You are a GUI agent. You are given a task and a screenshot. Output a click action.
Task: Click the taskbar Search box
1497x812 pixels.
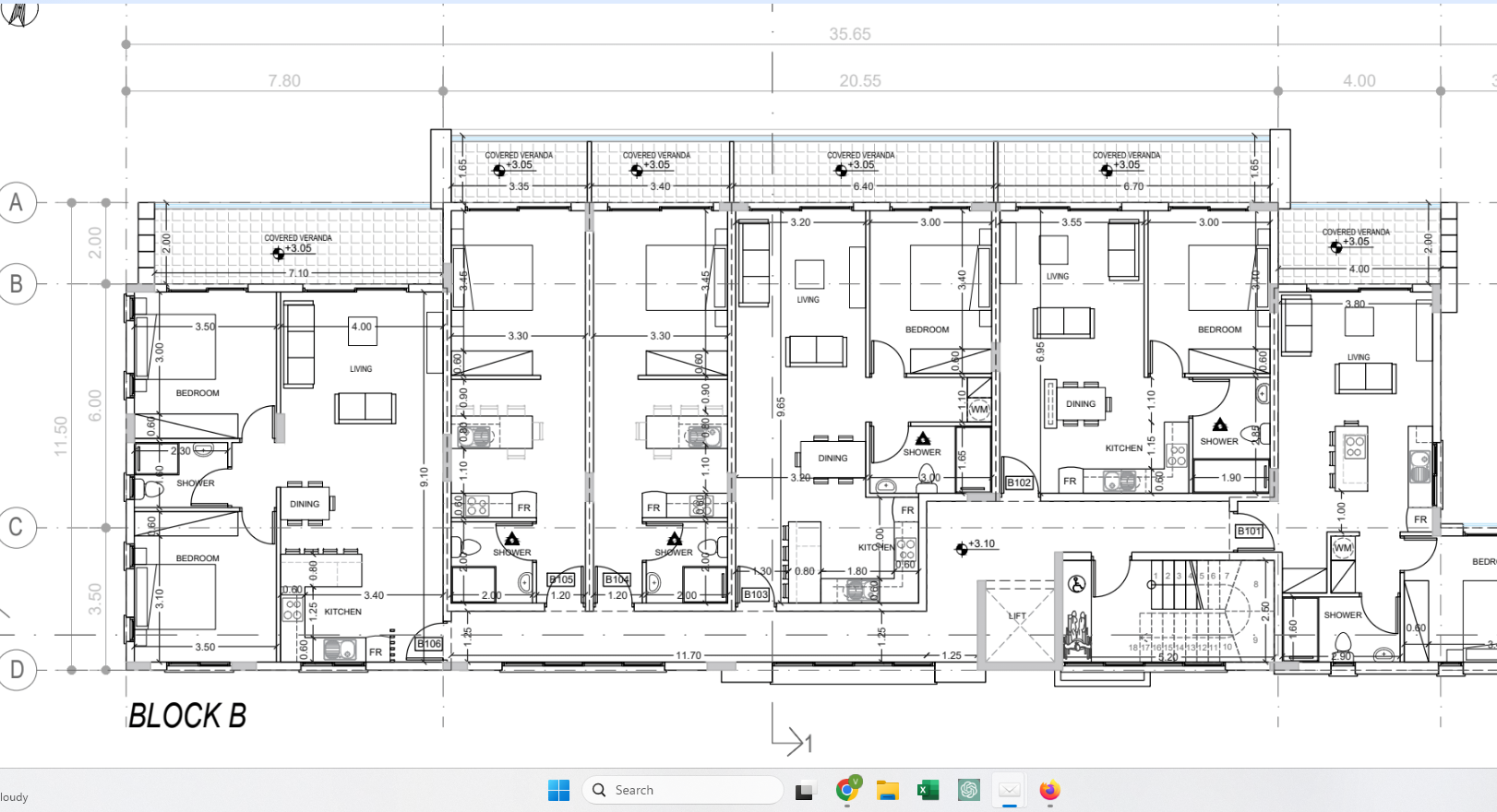pyautogui.click(x=683, y=790)
